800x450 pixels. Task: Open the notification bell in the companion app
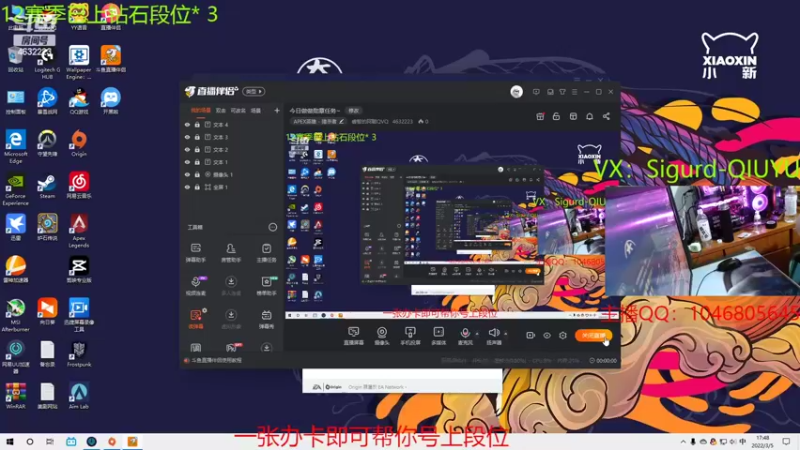[x=589, y=116]
